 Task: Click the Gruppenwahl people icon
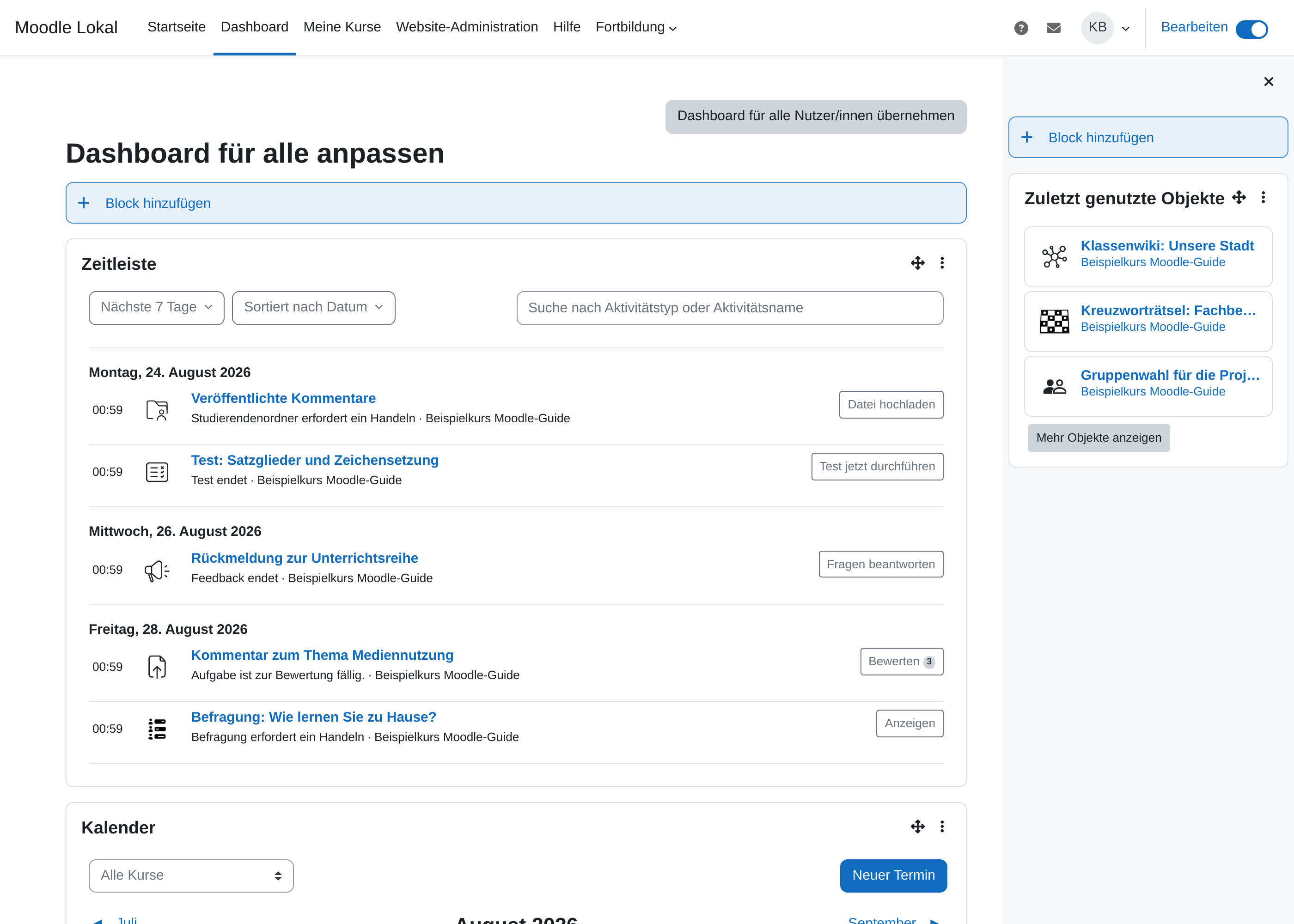(x=1055, y=386)
